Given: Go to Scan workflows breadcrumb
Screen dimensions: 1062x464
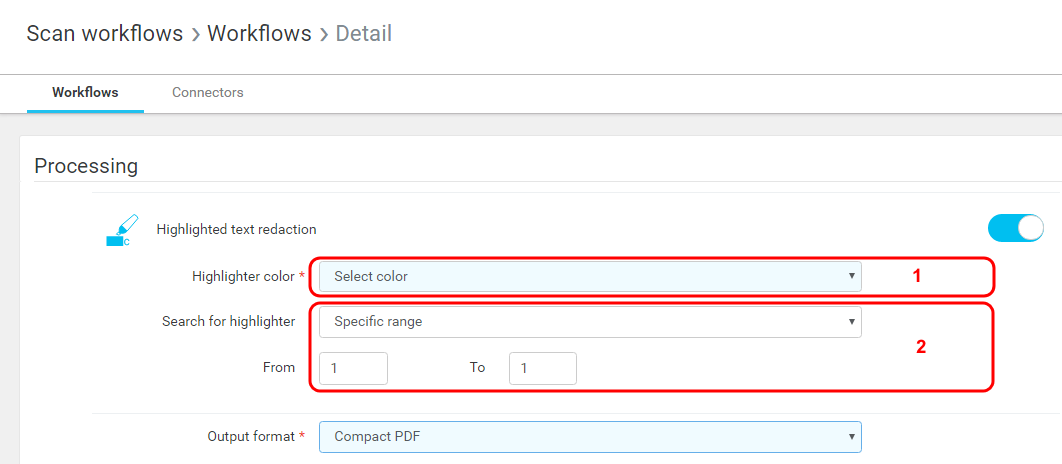Looking at the screenshot, I should 105,34.
